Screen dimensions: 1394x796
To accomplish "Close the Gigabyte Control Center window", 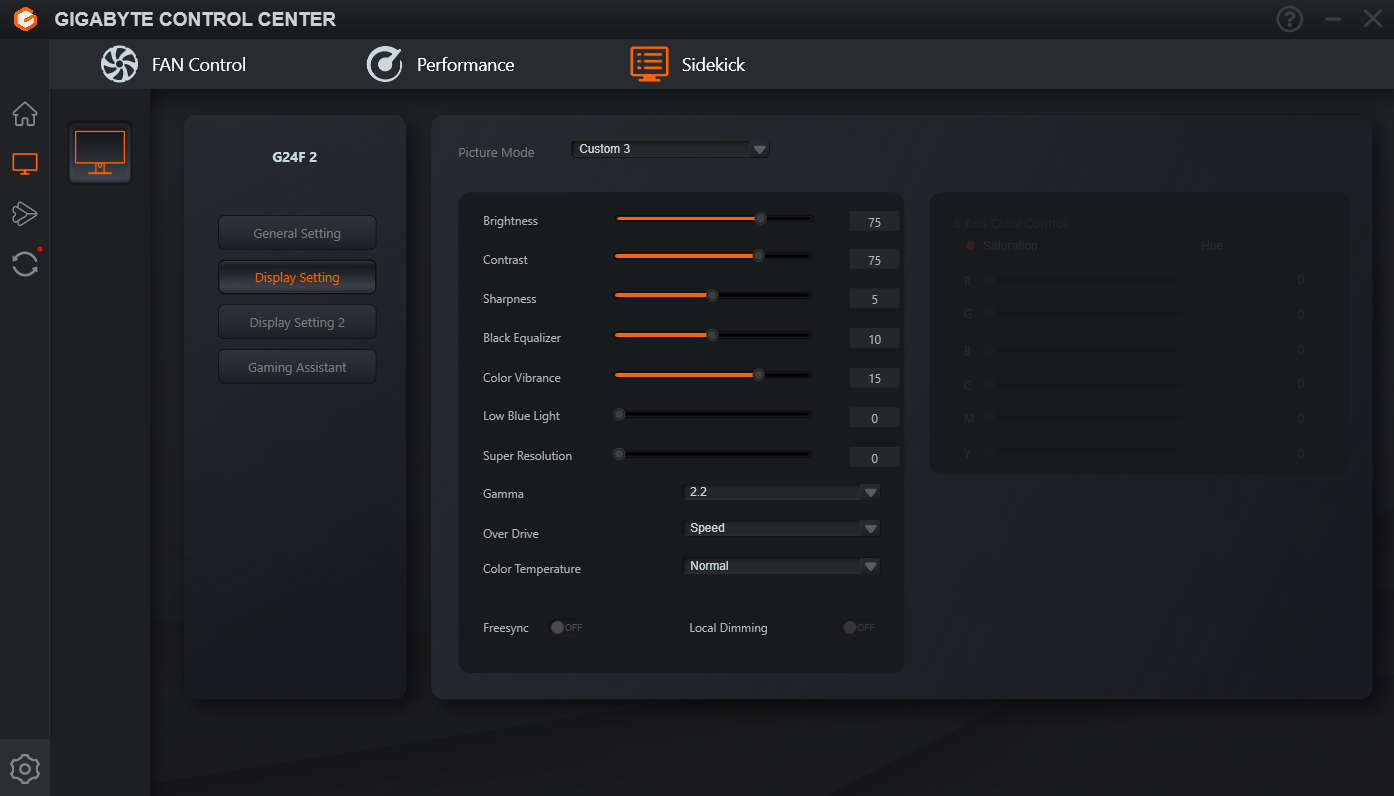I will pyautogui.click(x=1372, y=19).
